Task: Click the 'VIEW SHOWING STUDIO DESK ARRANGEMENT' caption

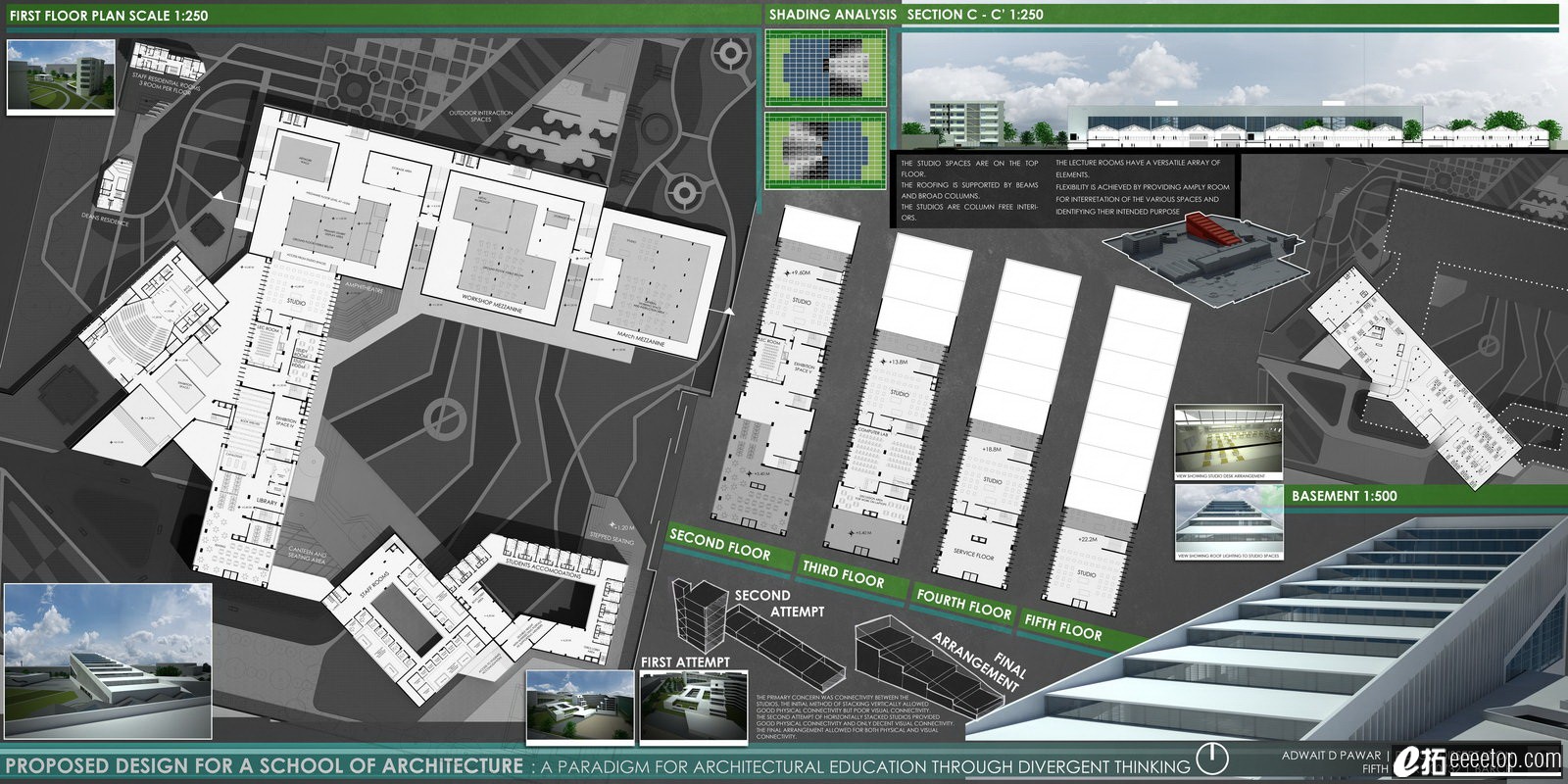Action: 1220,476
